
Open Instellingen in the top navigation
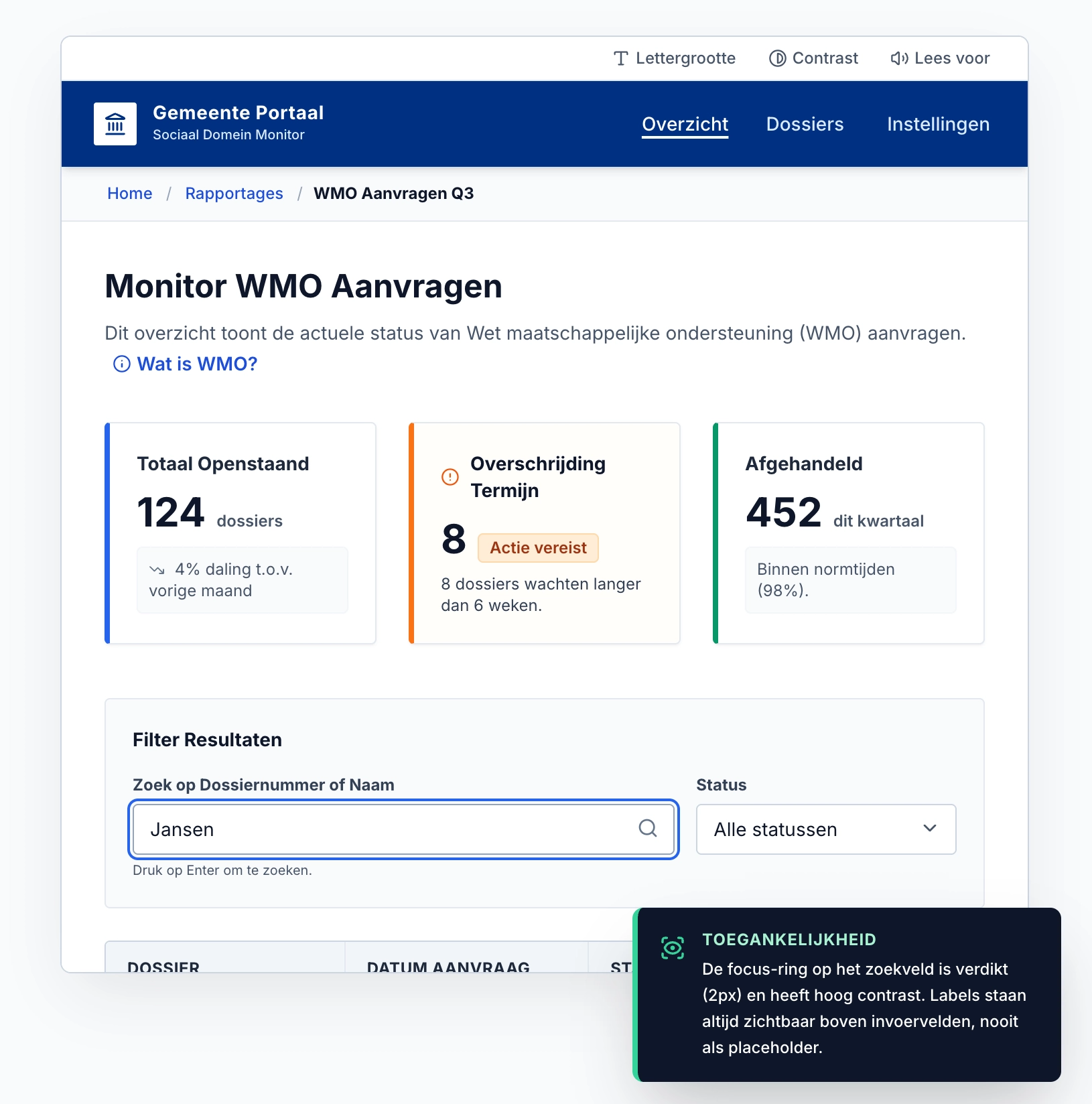click(938, 124)
